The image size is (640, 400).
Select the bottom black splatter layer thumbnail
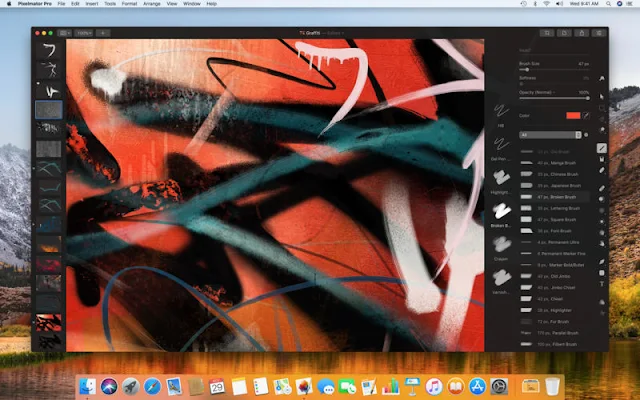(x=49, y=342)
